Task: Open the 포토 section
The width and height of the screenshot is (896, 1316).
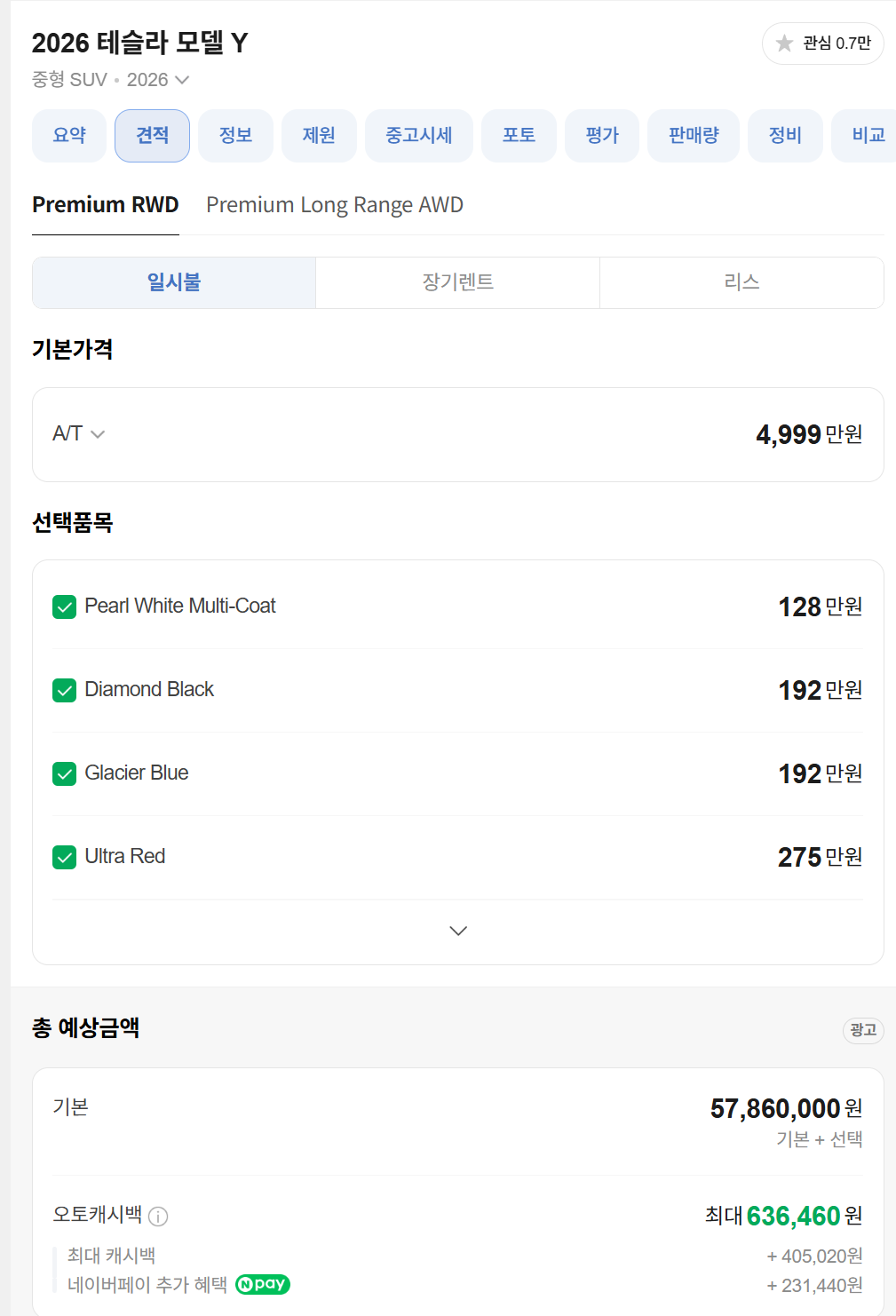Action: [519, 135]
